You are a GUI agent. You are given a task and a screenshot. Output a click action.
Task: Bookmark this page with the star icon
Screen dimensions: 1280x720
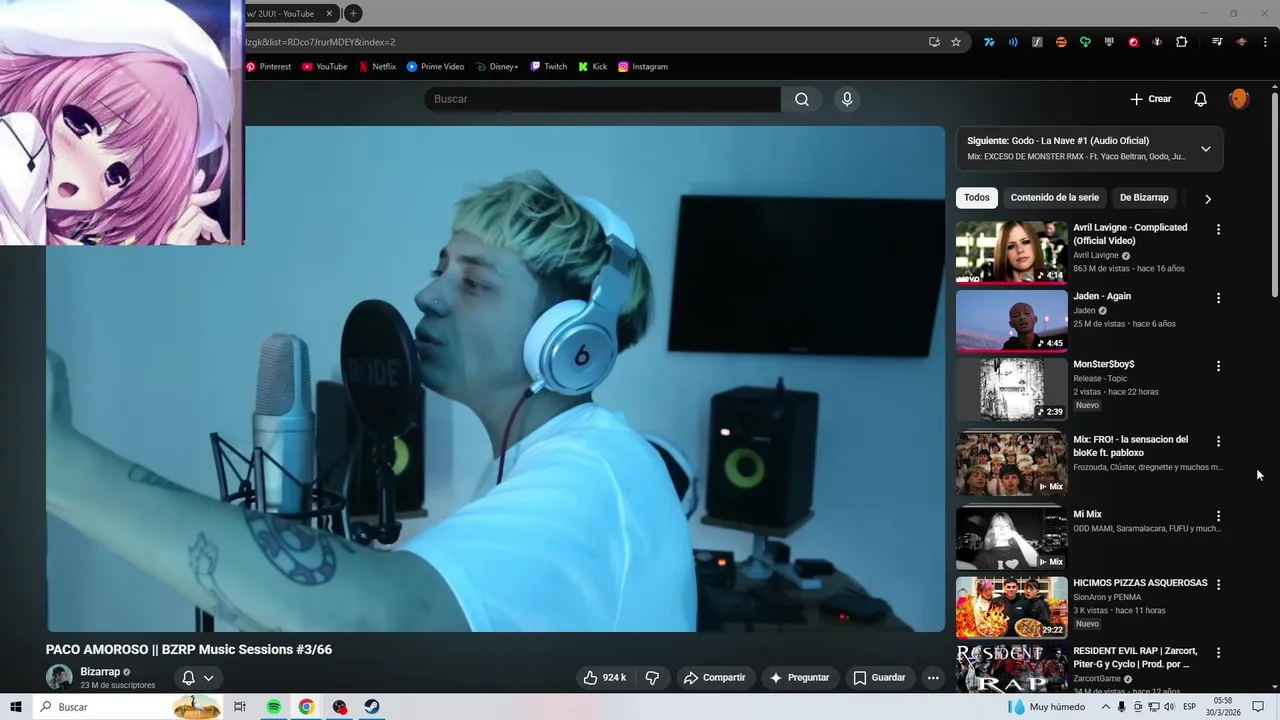(956, 42)
